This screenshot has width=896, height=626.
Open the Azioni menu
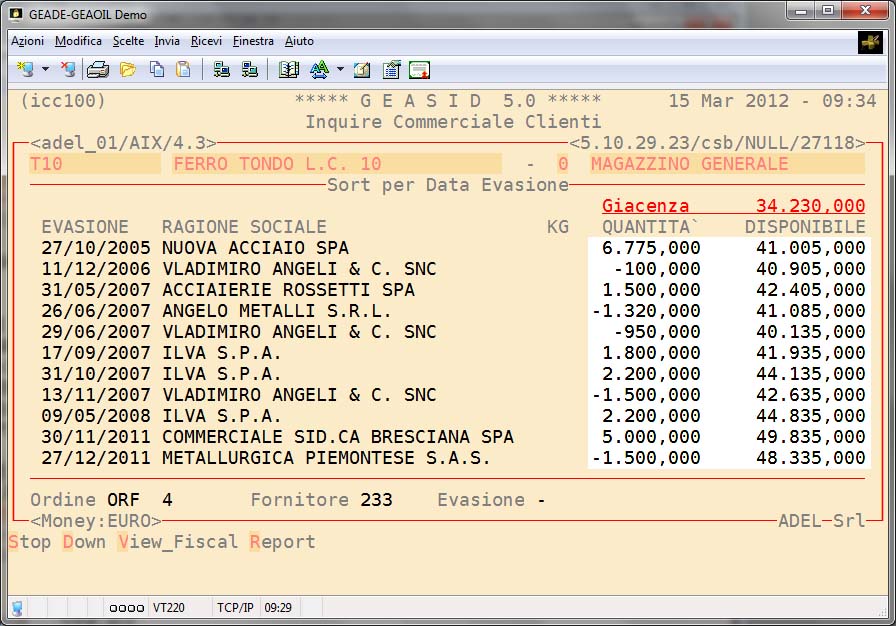(27, 41)
